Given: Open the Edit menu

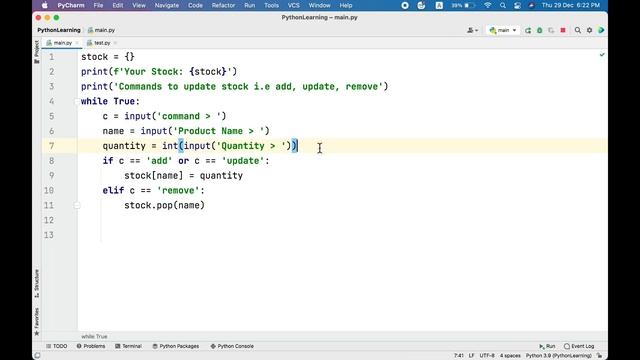Looking at the screenshot, I should point(118,5).
